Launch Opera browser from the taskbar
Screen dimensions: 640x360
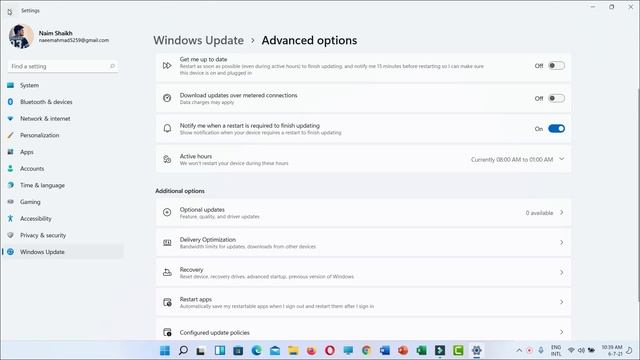(330, 350)
